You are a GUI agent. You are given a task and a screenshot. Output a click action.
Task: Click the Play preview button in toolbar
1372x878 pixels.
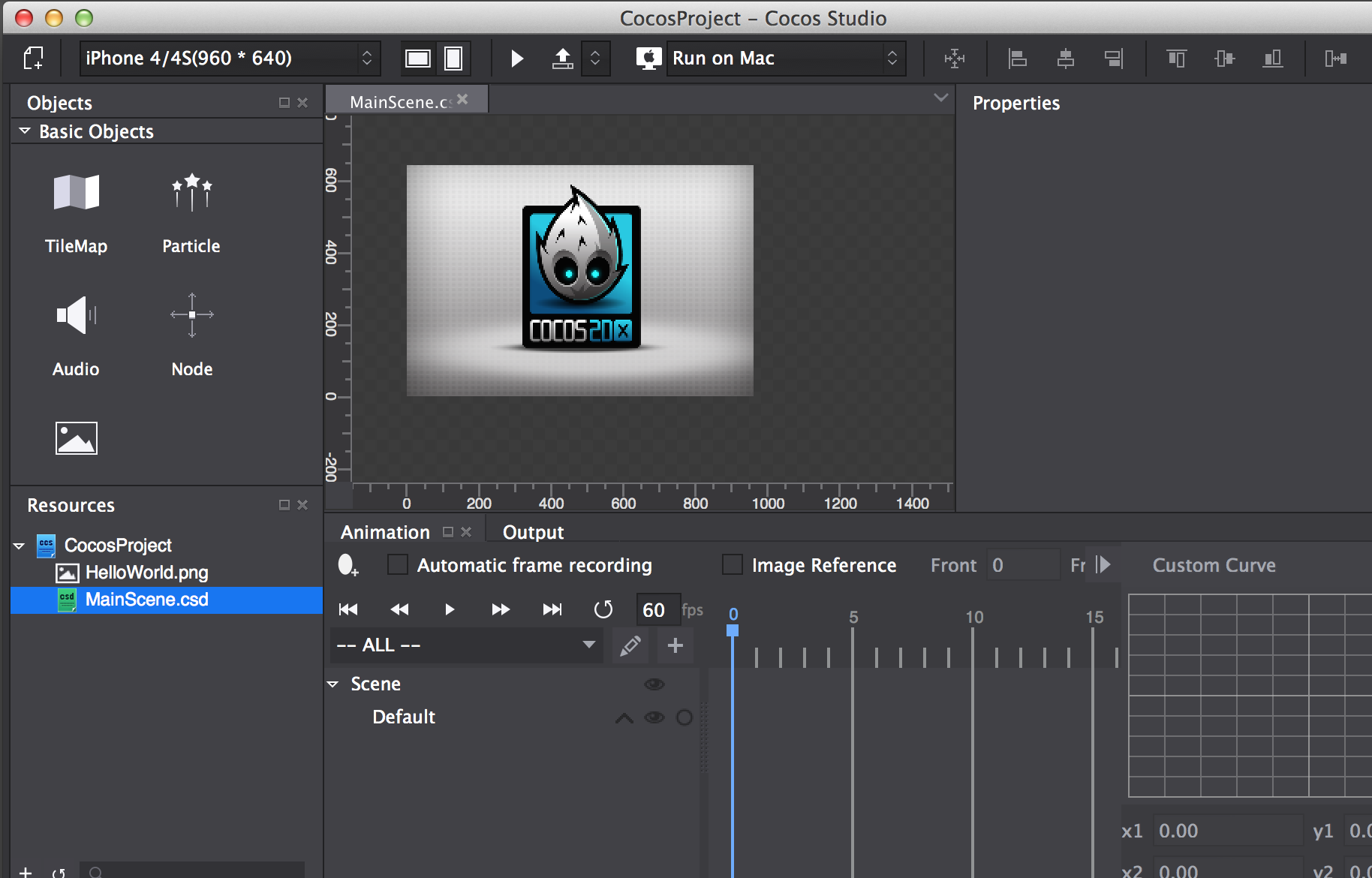pyautogui.click(x=517, y=59)
